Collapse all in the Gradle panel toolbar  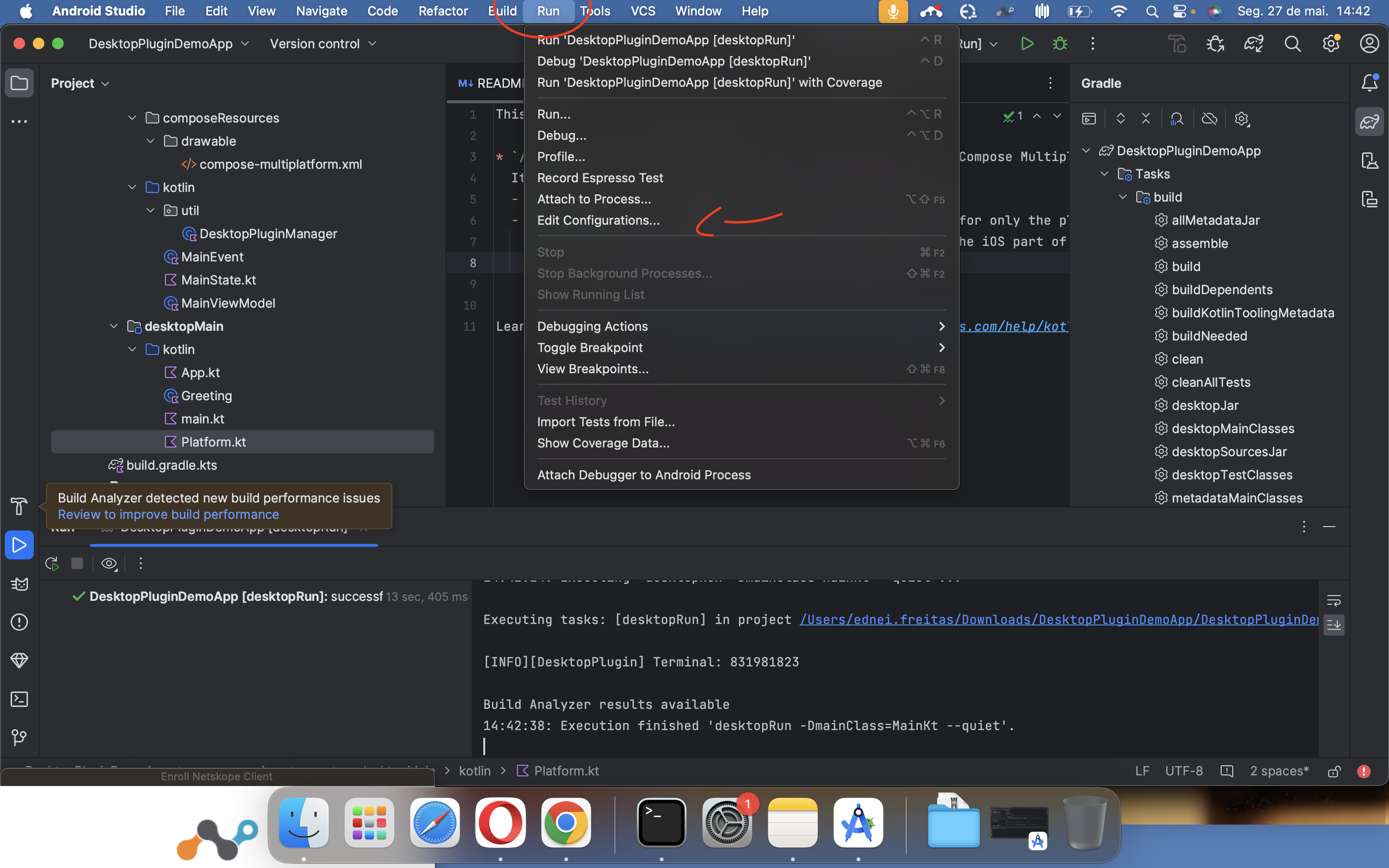[1145, 119]
